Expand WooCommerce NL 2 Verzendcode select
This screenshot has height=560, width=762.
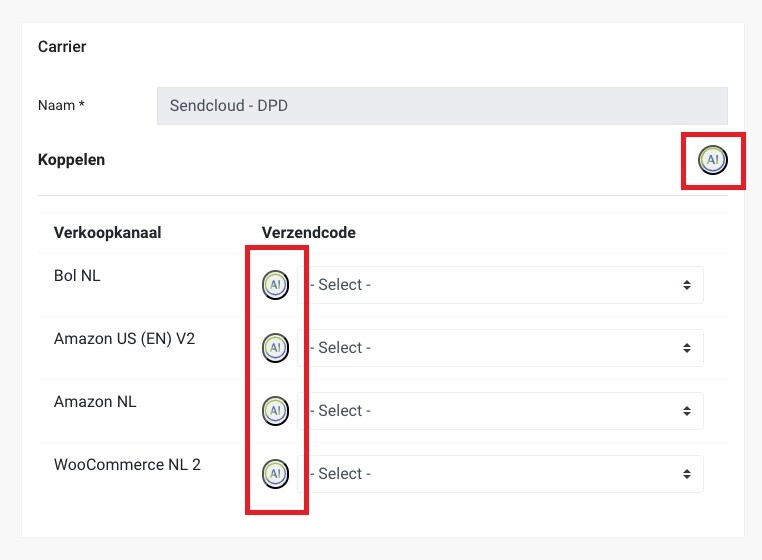click(504, 474)
